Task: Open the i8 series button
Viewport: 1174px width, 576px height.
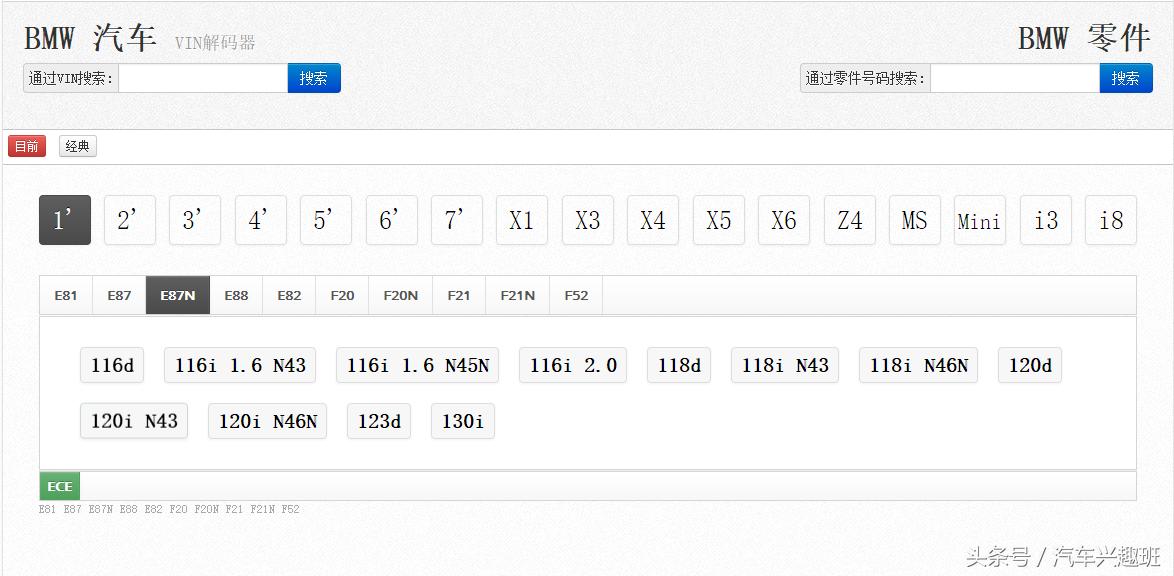Action: [1111, 220]
